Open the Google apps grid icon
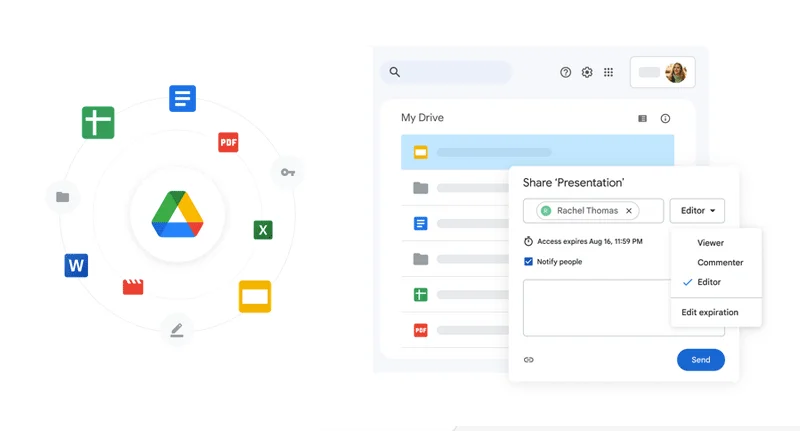 608,72
